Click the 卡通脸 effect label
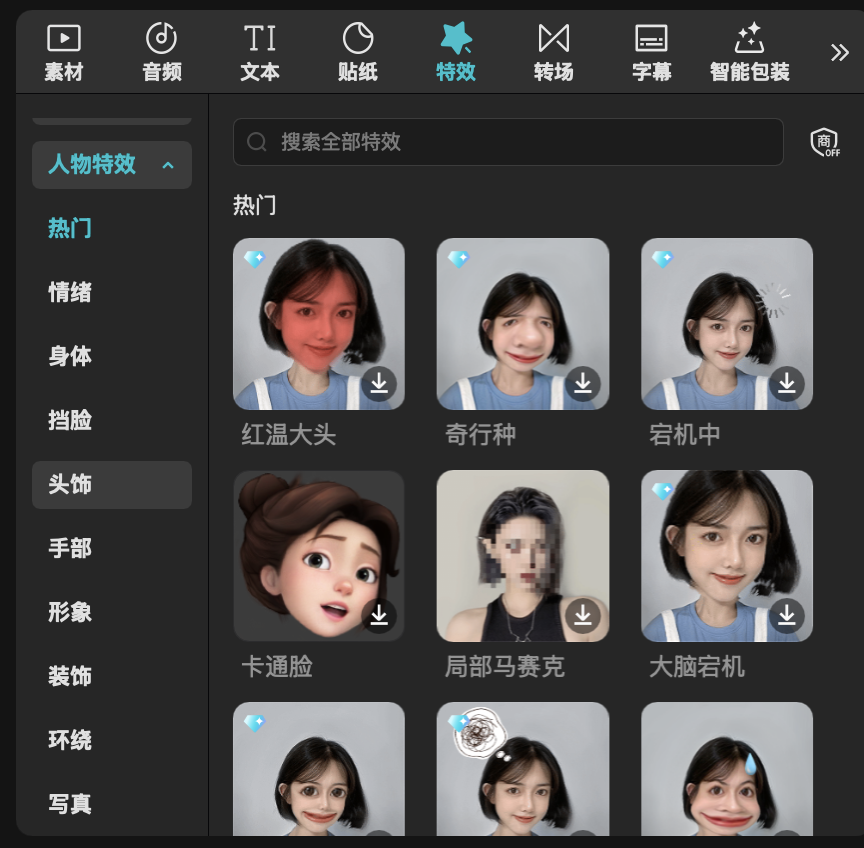 pyautogui.click(x=277, y=667)
